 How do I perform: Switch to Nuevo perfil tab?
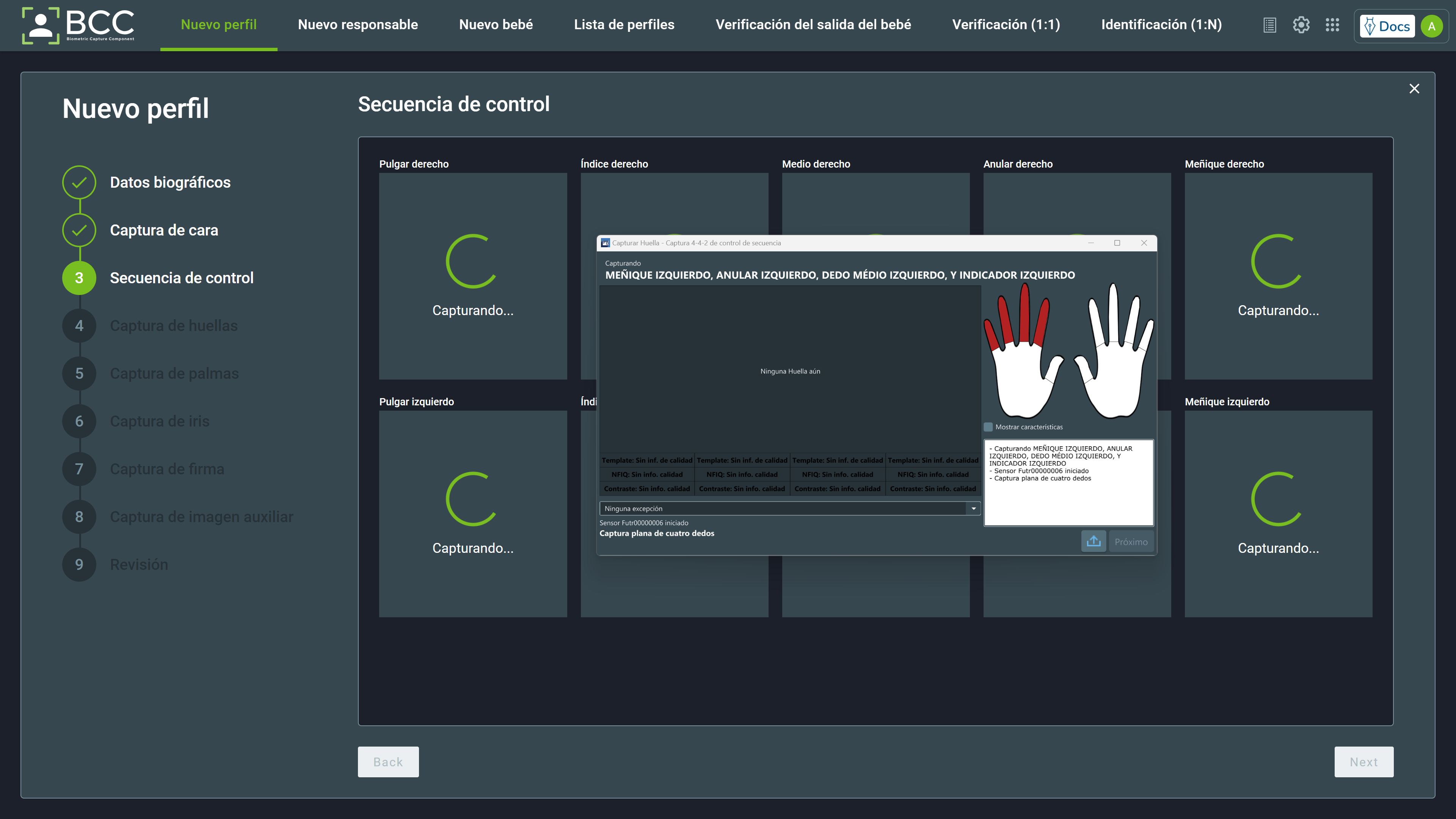tap(219, 25)
